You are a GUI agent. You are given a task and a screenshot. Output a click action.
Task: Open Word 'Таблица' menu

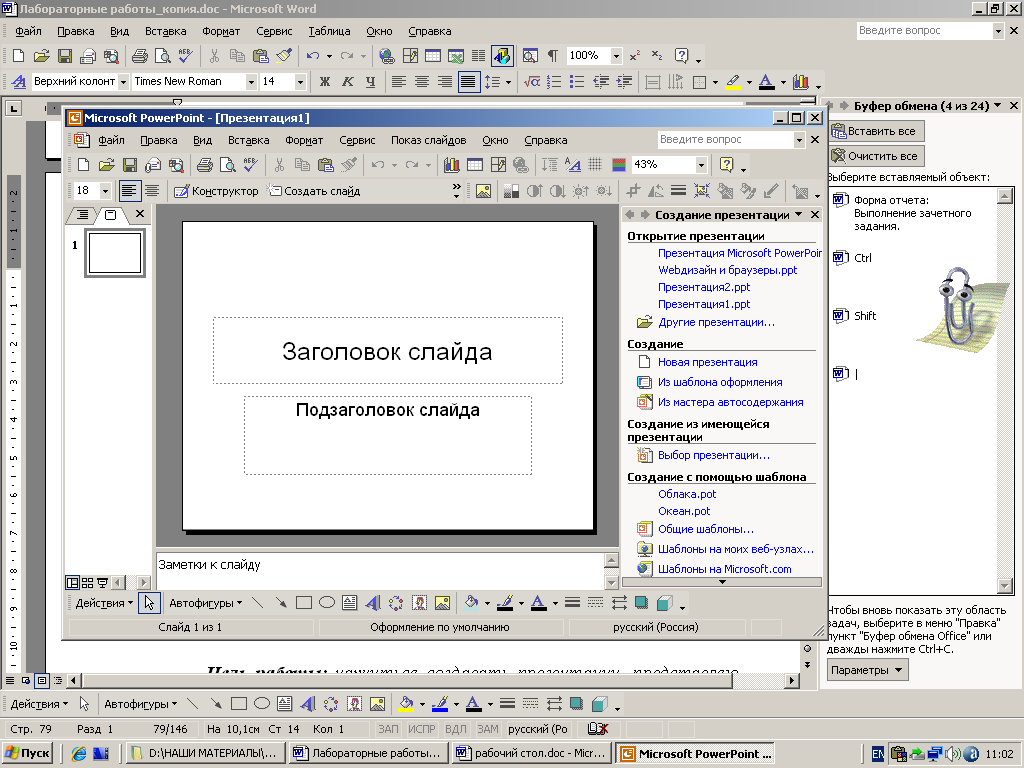[329, 31]
